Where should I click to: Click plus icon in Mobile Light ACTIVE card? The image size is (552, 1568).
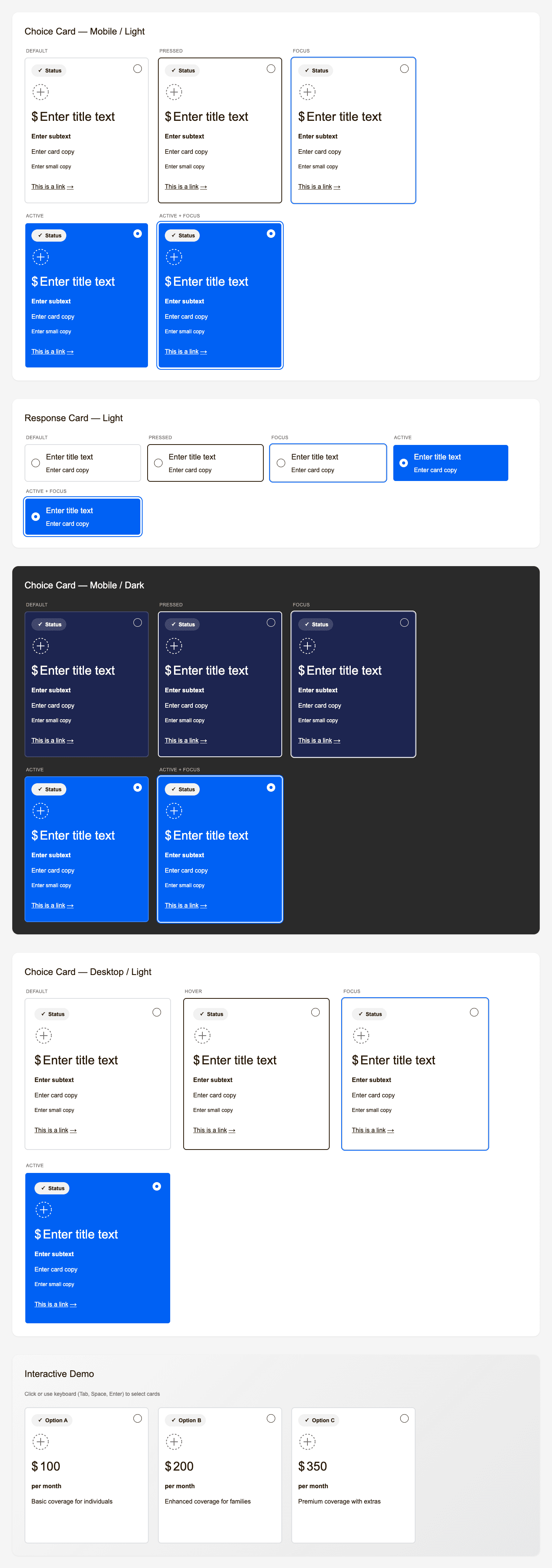tap(41, 257)
